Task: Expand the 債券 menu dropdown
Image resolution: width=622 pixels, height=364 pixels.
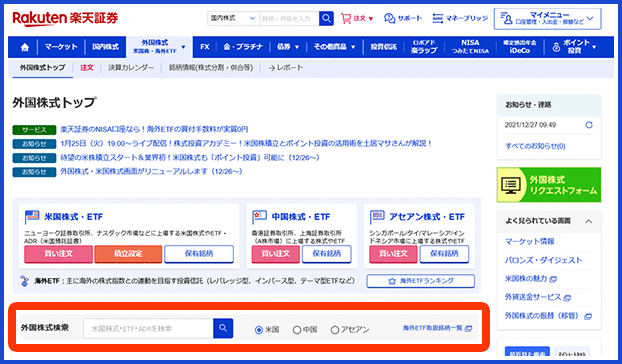Action: coord(297,47)
